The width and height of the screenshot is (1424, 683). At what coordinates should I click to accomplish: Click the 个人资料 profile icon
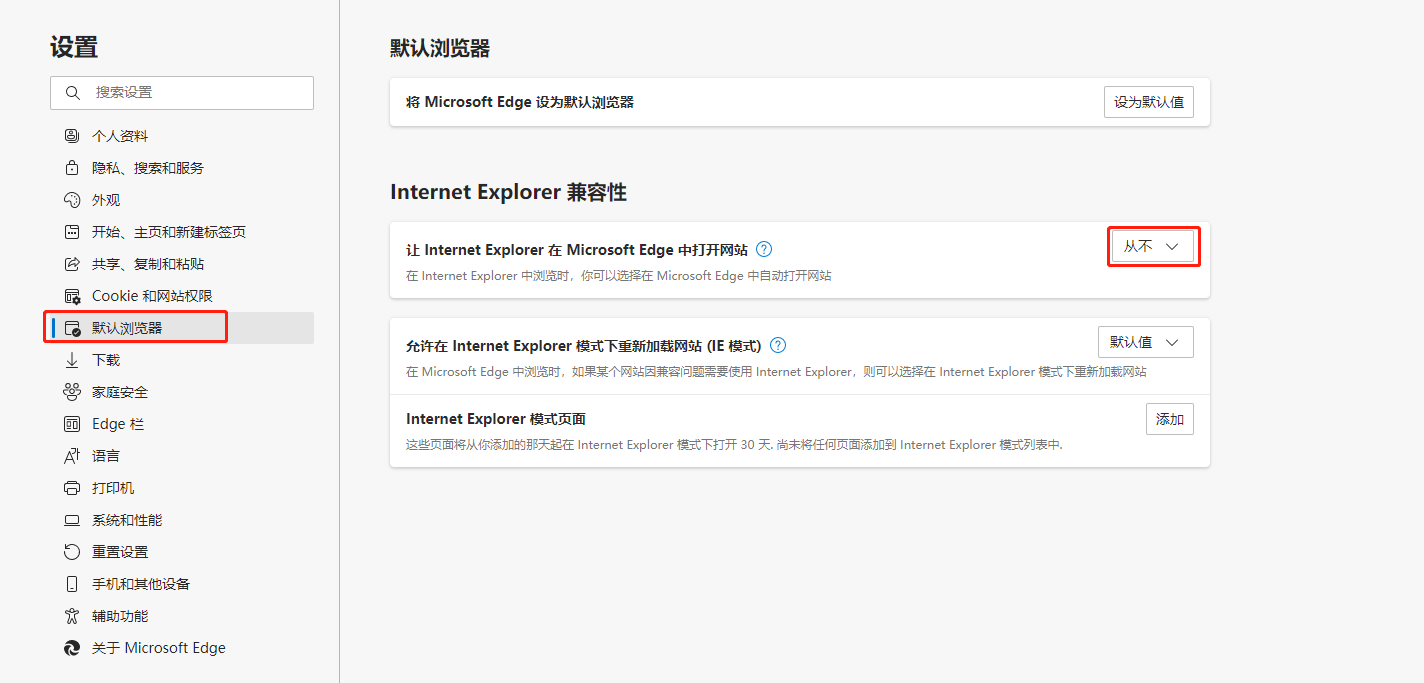click(72, 136)
